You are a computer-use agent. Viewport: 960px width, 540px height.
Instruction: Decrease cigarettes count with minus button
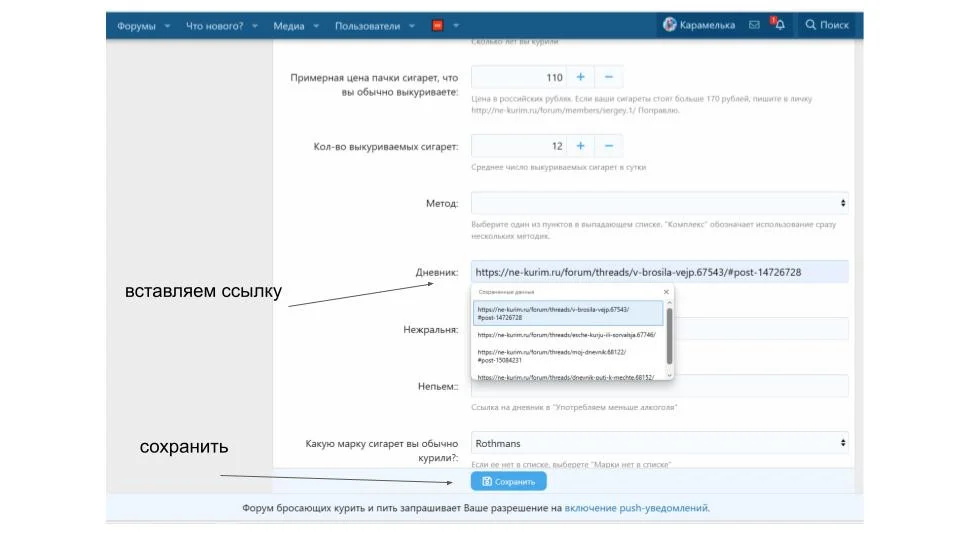point(609,146)
